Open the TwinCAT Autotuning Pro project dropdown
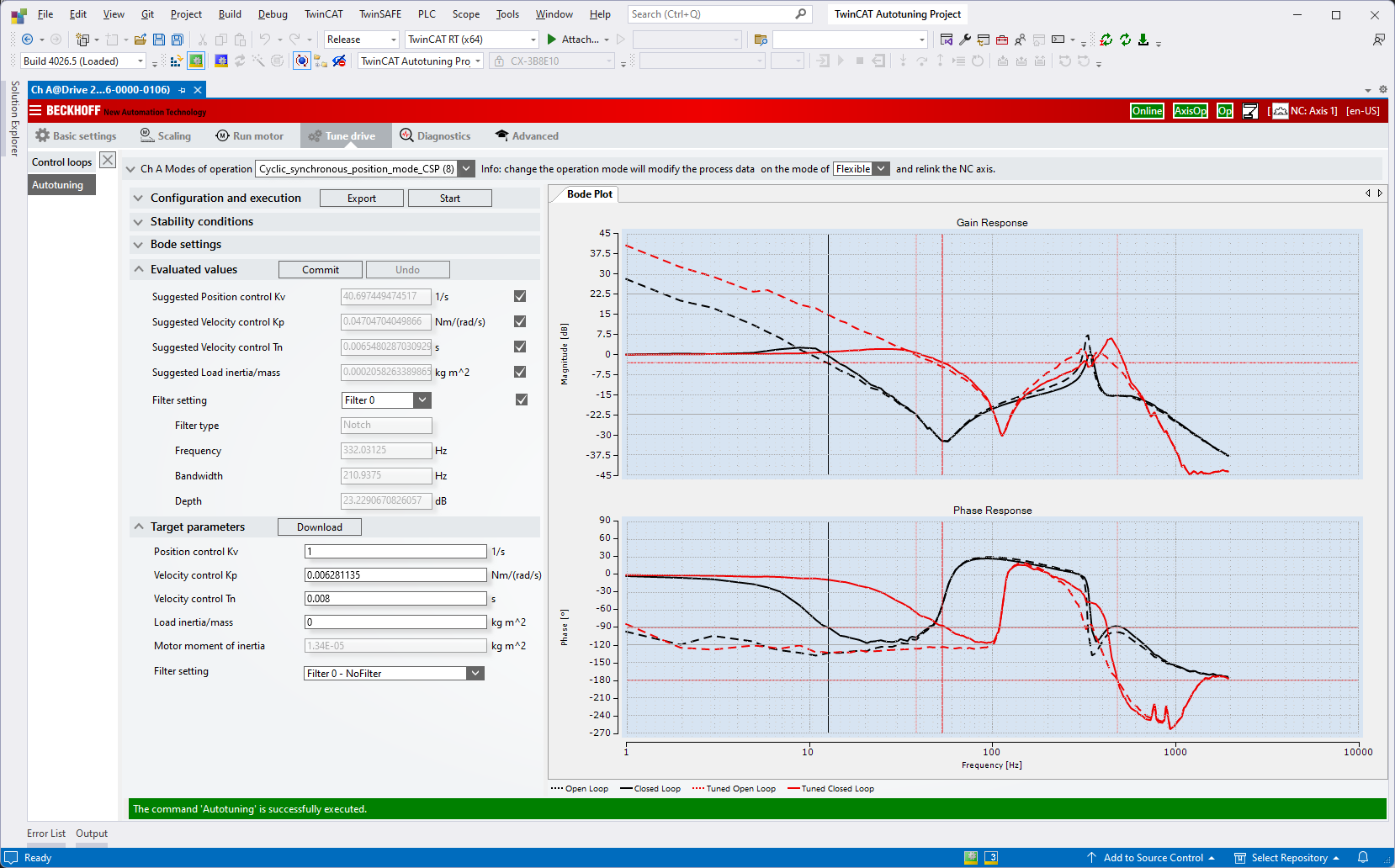1395x868 pixels. (x=421, y=61)
